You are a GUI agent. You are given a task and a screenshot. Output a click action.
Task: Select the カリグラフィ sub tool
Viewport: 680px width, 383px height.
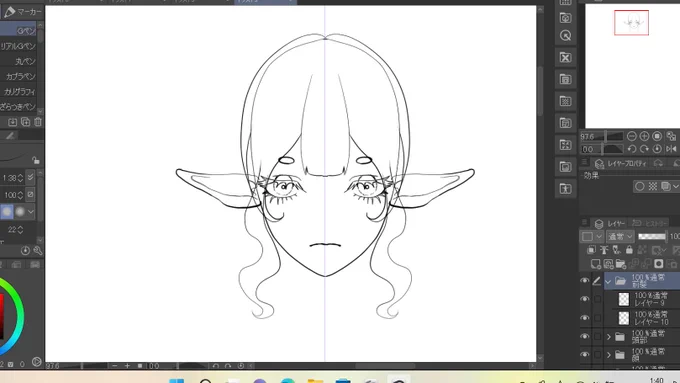pos(18,92)
